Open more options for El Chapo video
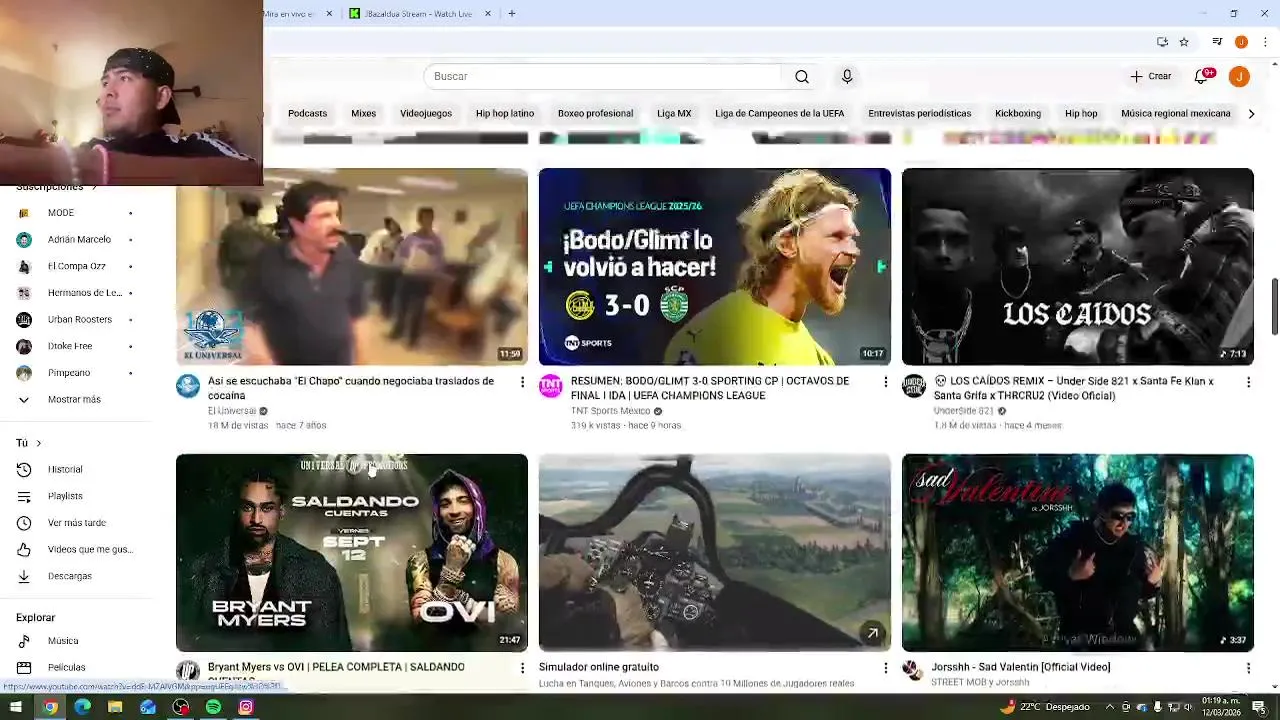This screenshot has width=1280, height=720. point(522,382)
